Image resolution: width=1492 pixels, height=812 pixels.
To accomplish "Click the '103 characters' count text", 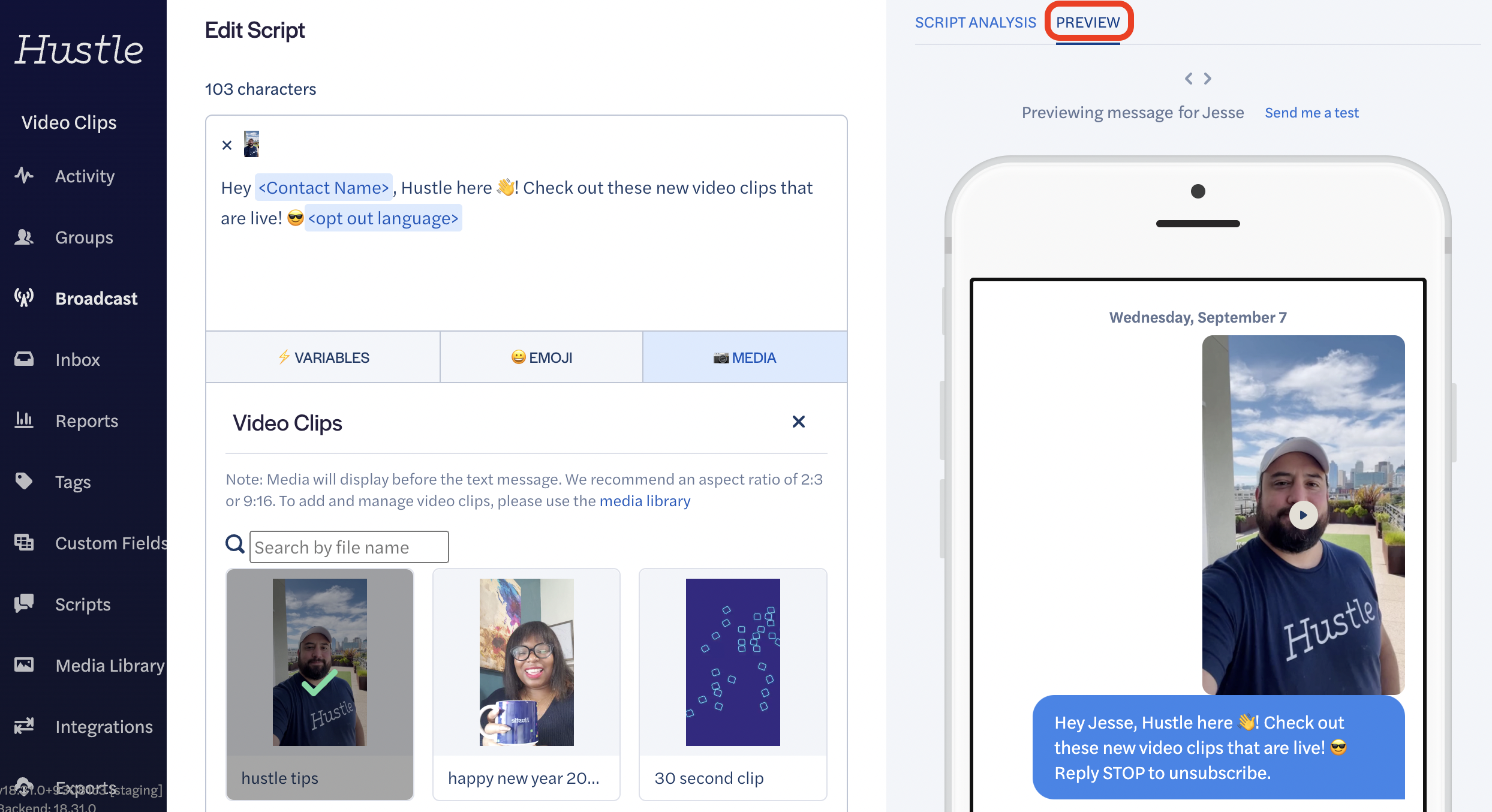I will click(x=260, y=89).
